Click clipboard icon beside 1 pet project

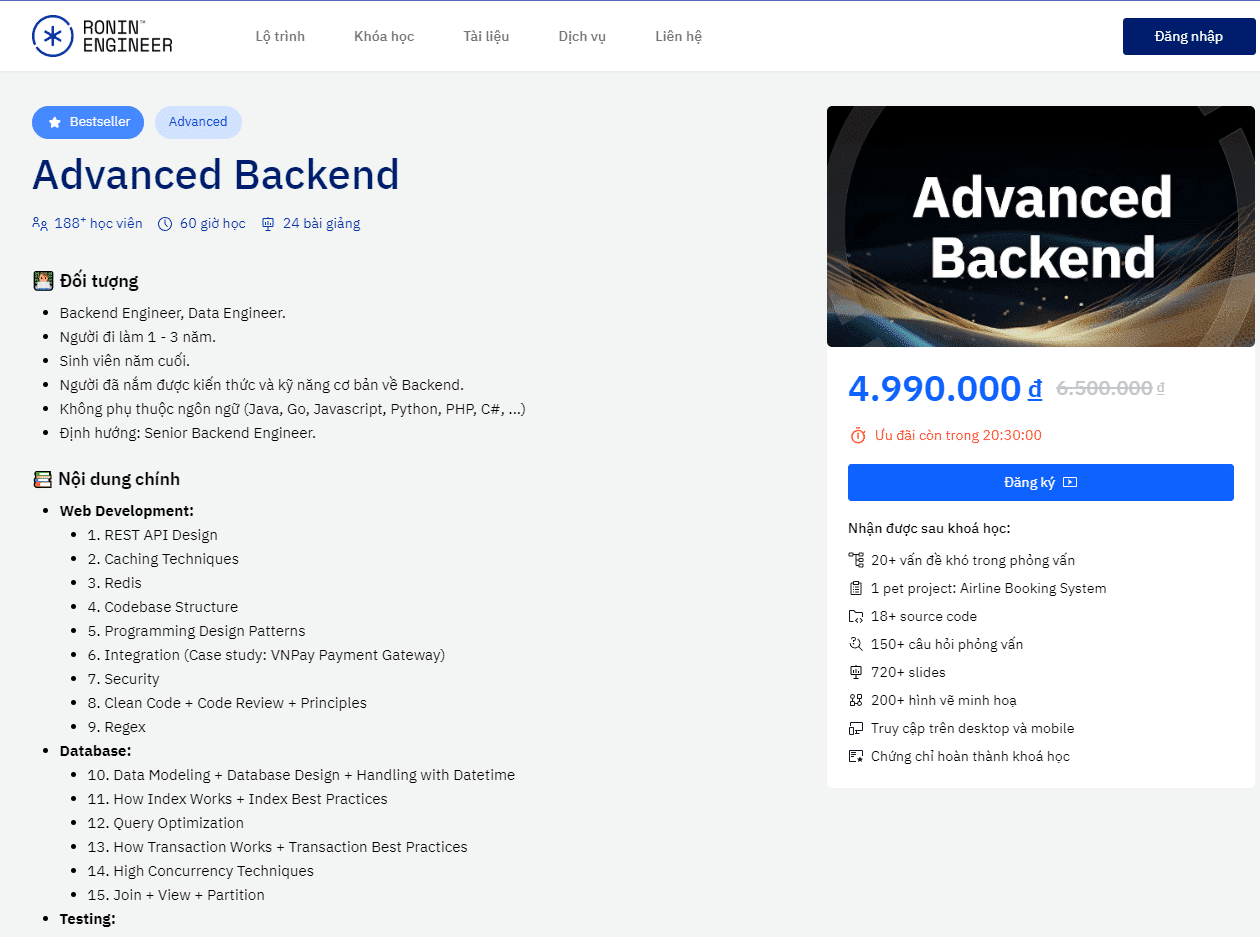[x=855, y=588]
